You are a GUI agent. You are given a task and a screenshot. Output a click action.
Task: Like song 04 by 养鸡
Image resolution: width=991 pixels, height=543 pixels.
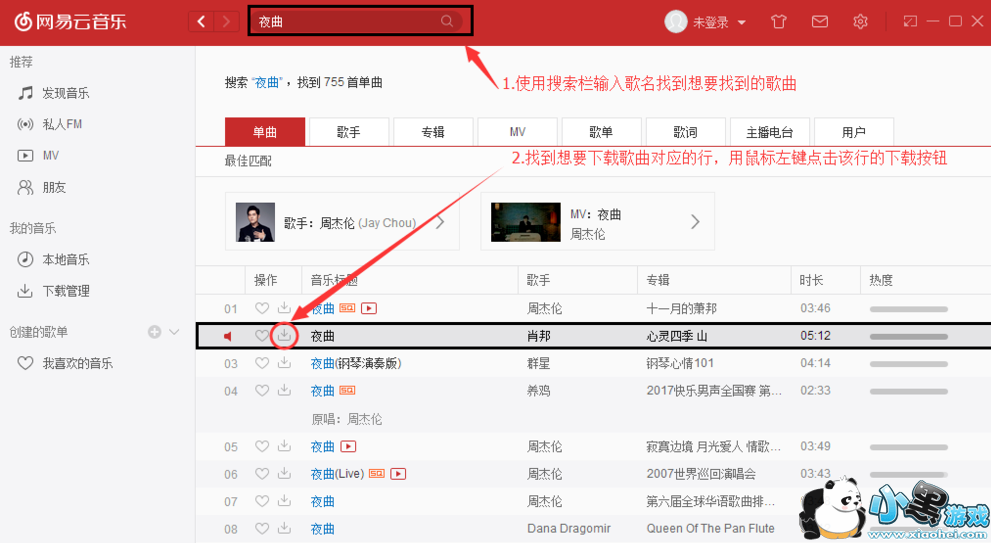point(262,391)
